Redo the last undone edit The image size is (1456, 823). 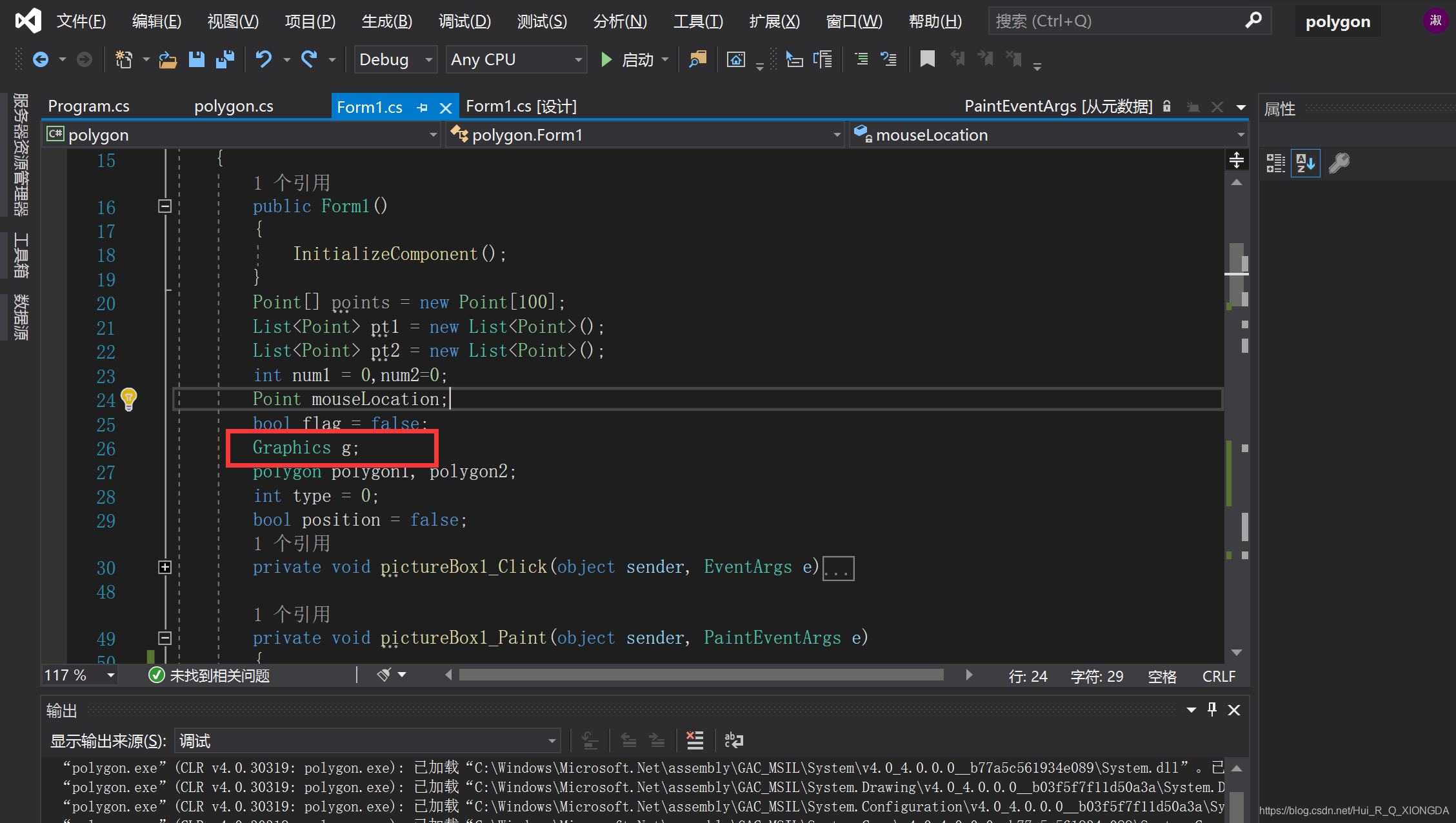tap(309, 60)
